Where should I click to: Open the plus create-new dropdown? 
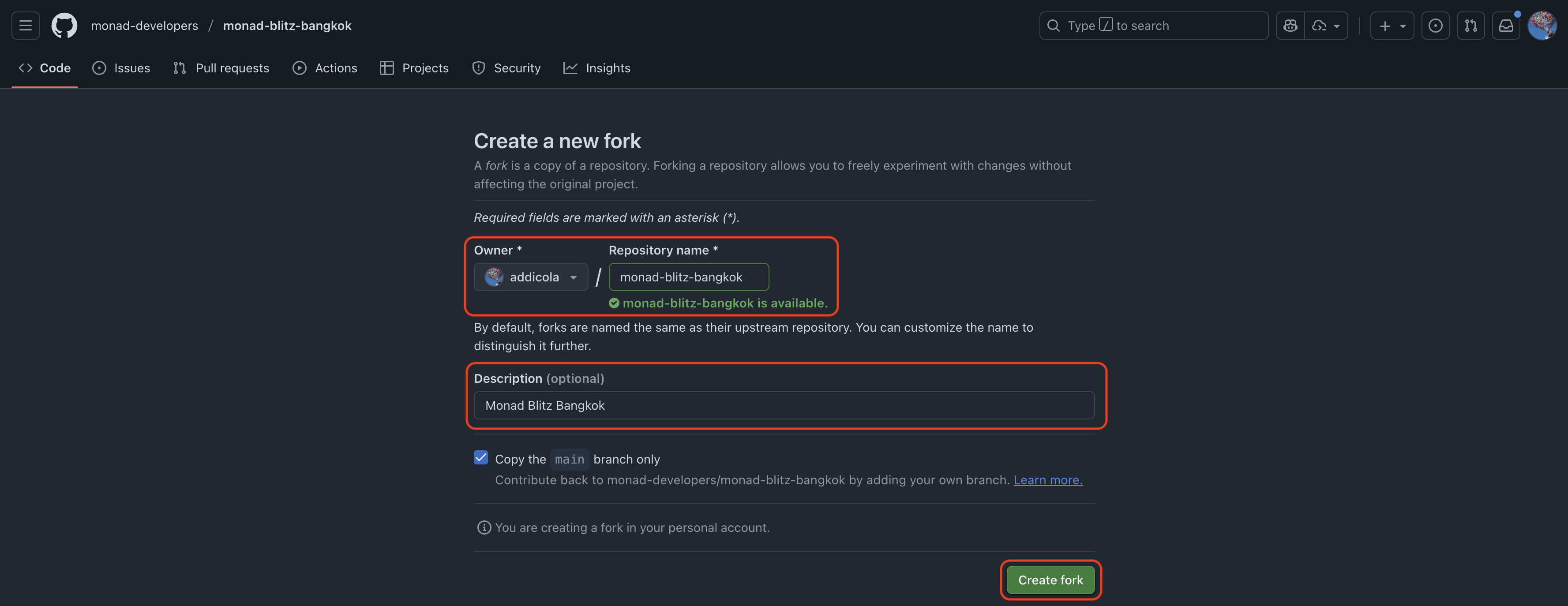click(x=1392, y=26)
